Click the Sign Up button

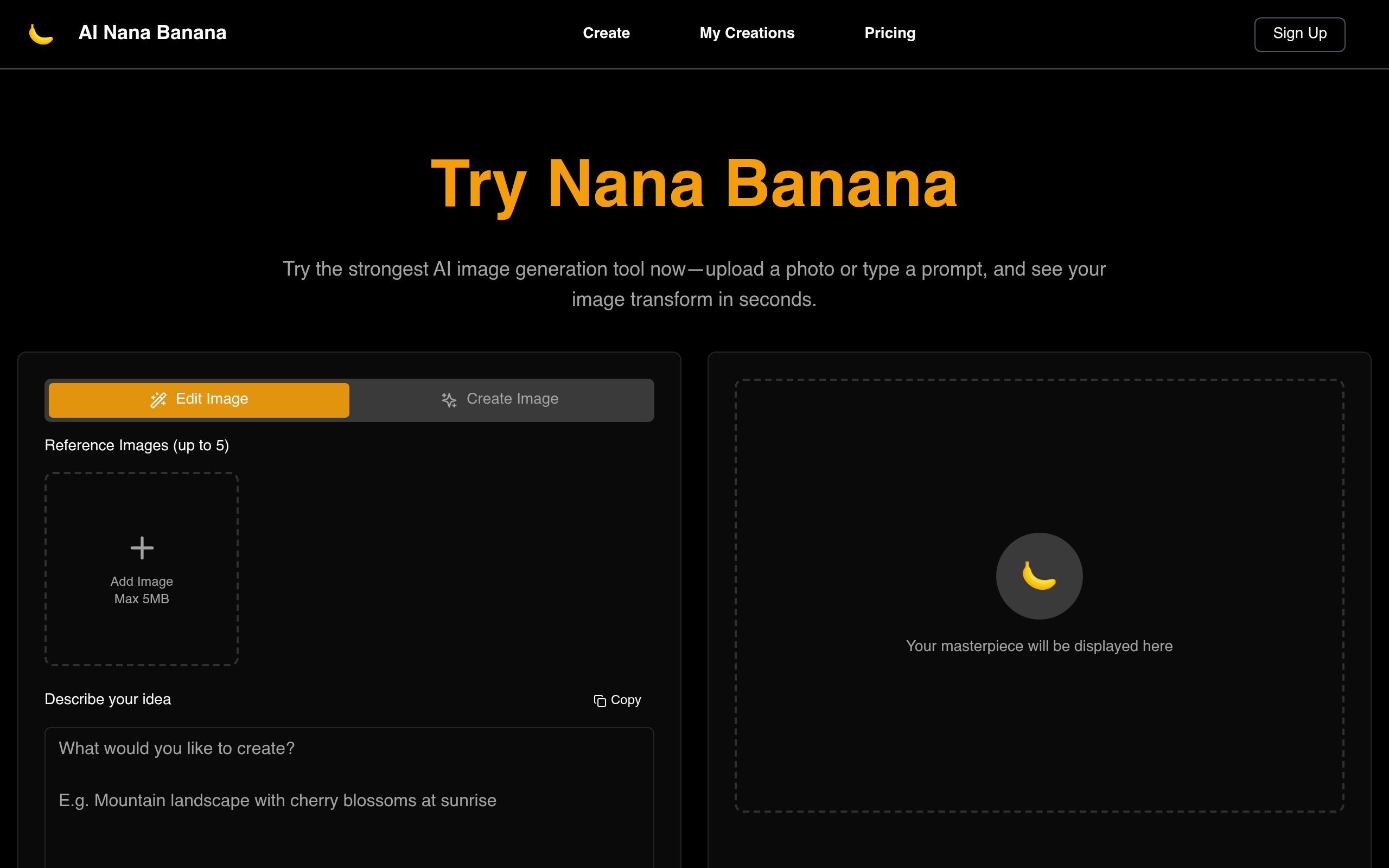tap(1299, 34)
